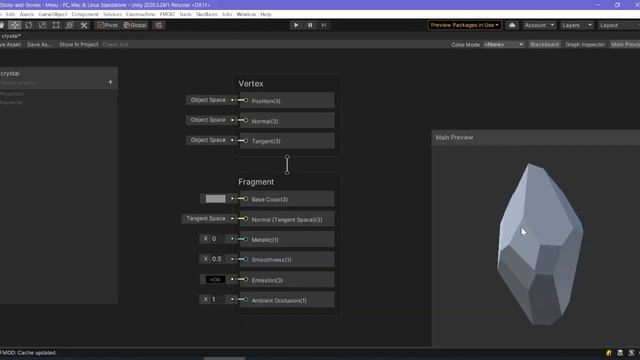
Task: Click the Smoothness(1) input port
Action: pos(246,259)
